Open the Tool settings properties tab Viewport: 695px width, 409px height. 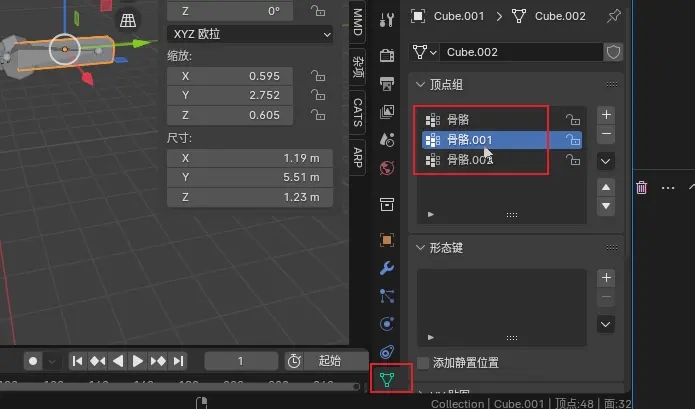pyautogui.click(x=387, y=20)
